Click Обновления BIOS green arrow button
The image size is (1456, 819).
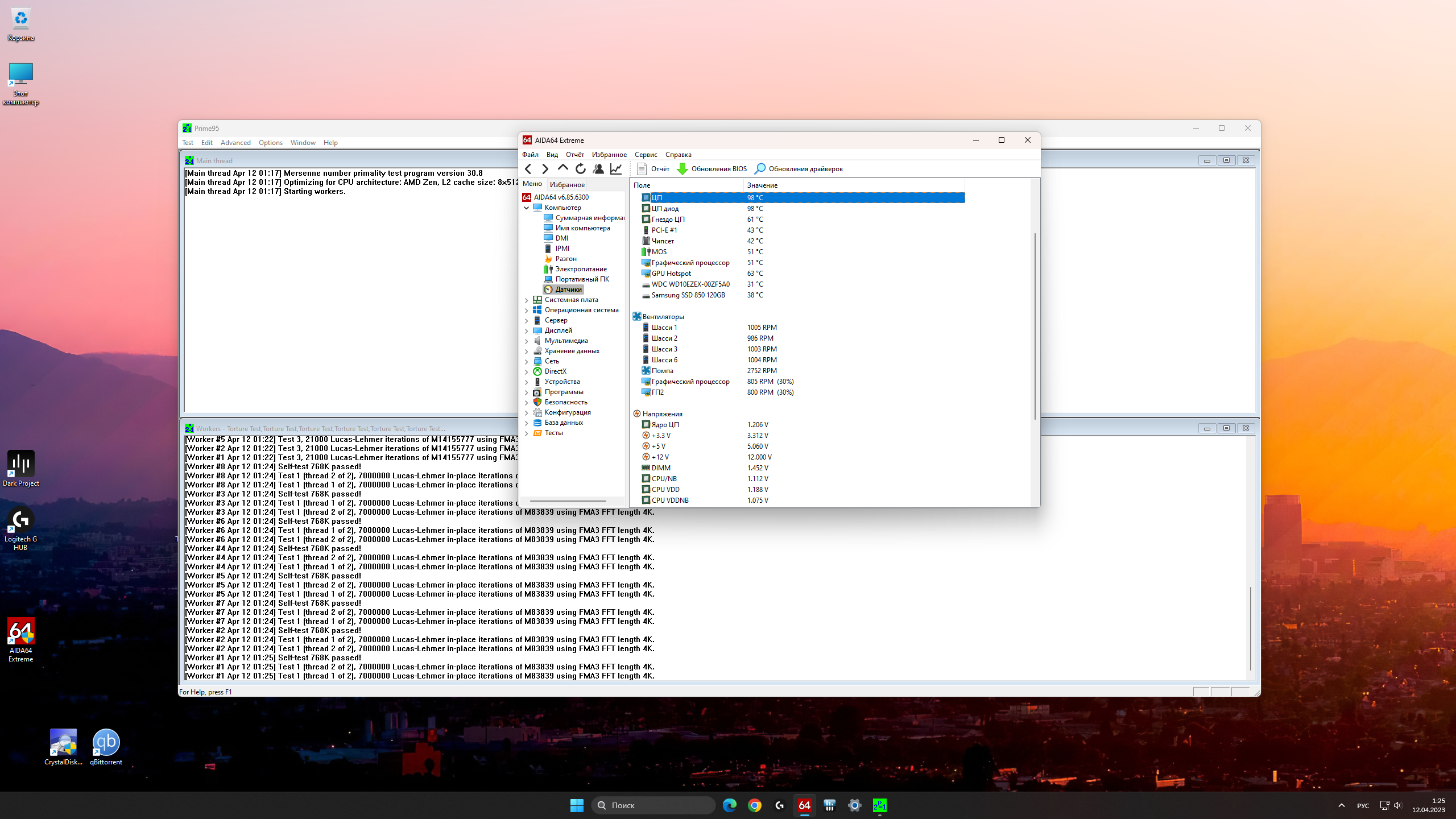tap(712, 168)
